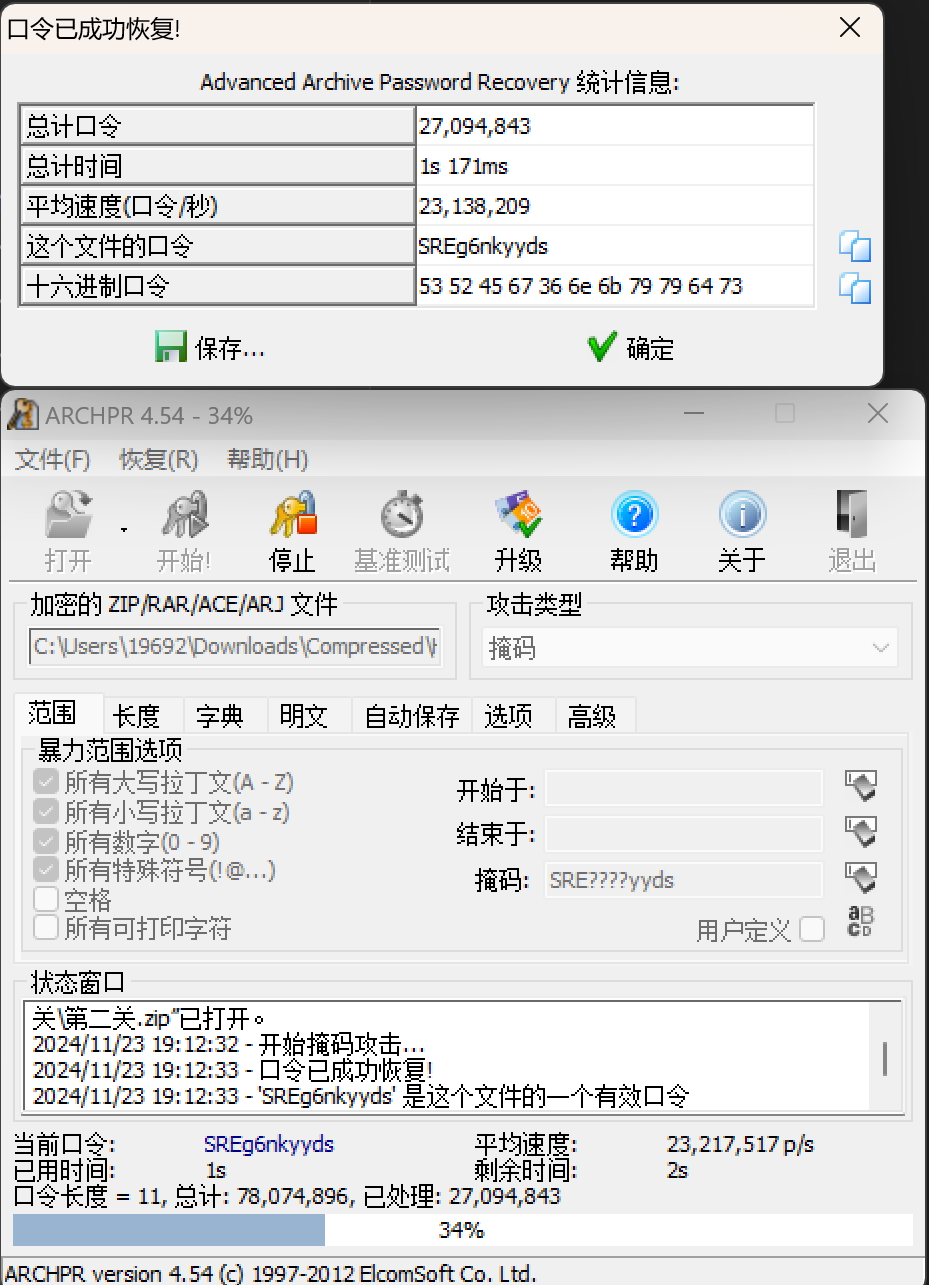Toggle 所有小写拉丁文(a - z) checkbox
The width and height of the screenshot is (929, 1285).
coord(46,811)
